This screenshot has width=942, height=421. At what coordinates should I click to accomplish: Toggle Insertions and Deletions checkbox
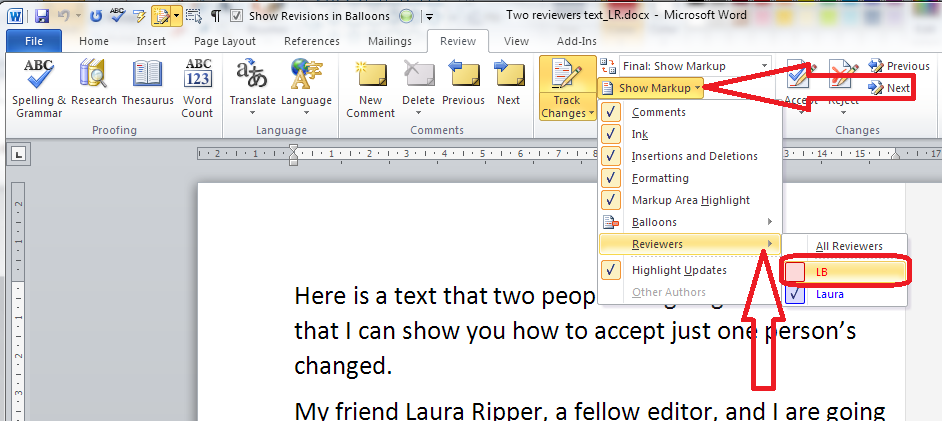[x=610, y=156]
